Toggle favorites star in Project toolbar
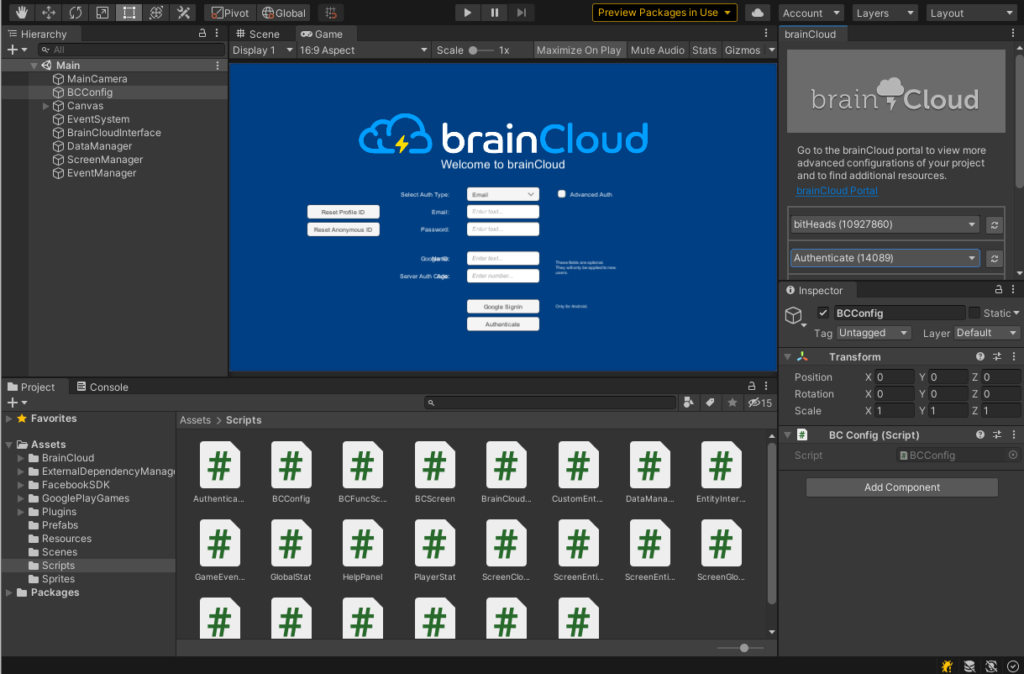 click(732, 403)
